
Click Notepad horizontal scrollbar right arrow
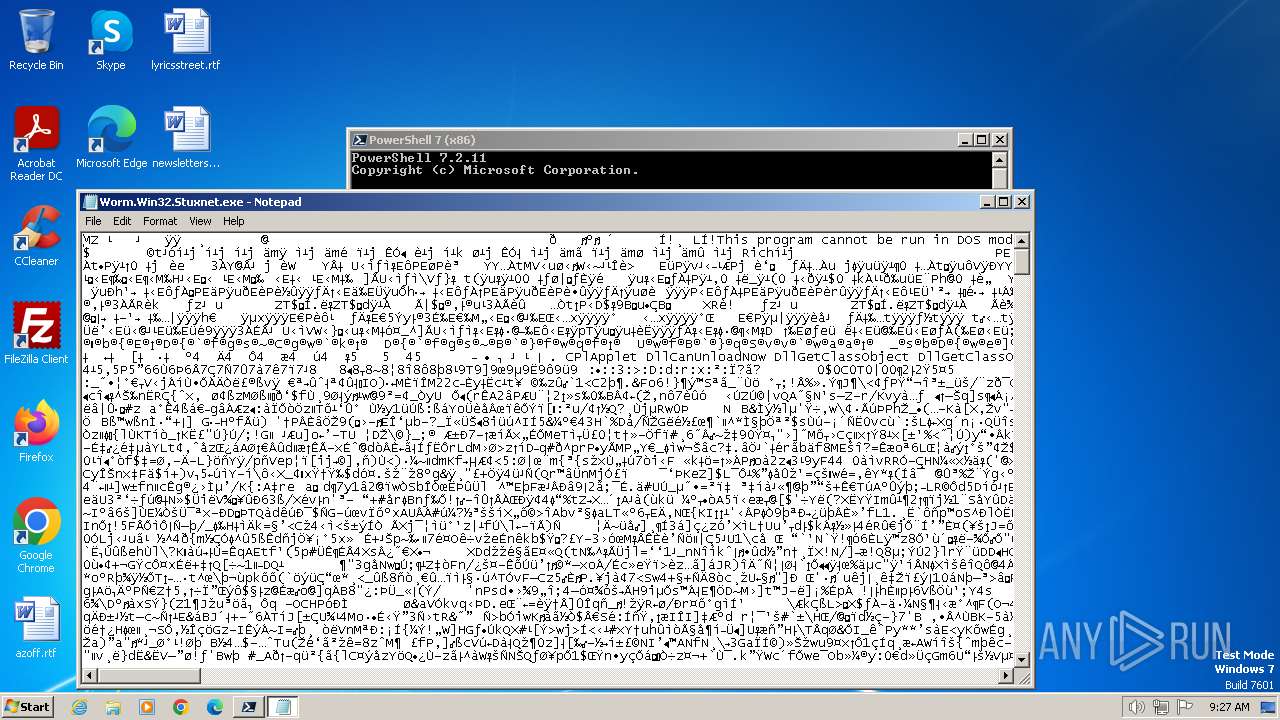[1005, 678]
